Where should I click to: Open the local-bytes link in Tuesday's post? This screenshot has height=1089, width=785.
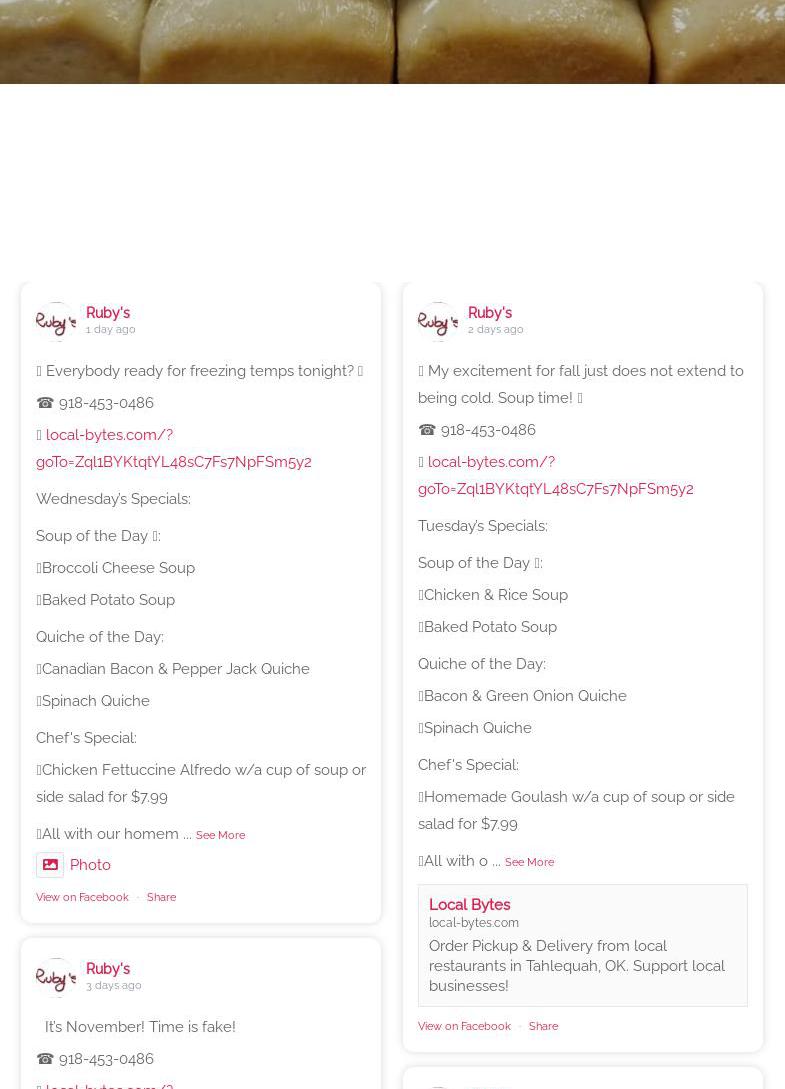(x=555, y=476)
